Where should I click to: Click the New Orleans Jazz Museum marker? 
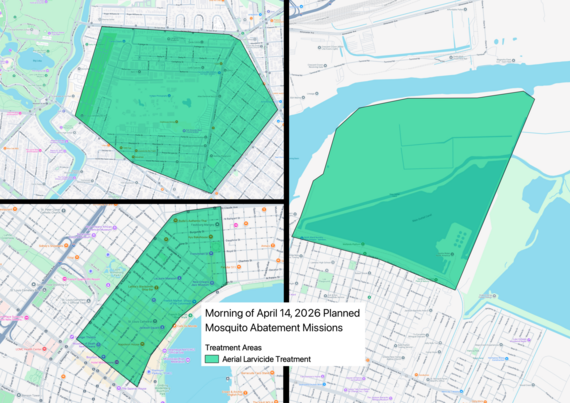pos(212,282)
